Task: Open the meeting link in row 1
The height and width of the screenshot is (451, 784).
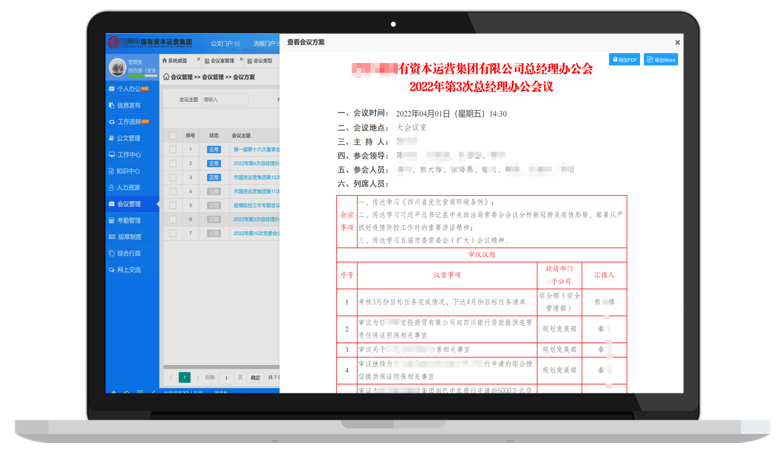Action: (x=256, y=150)
